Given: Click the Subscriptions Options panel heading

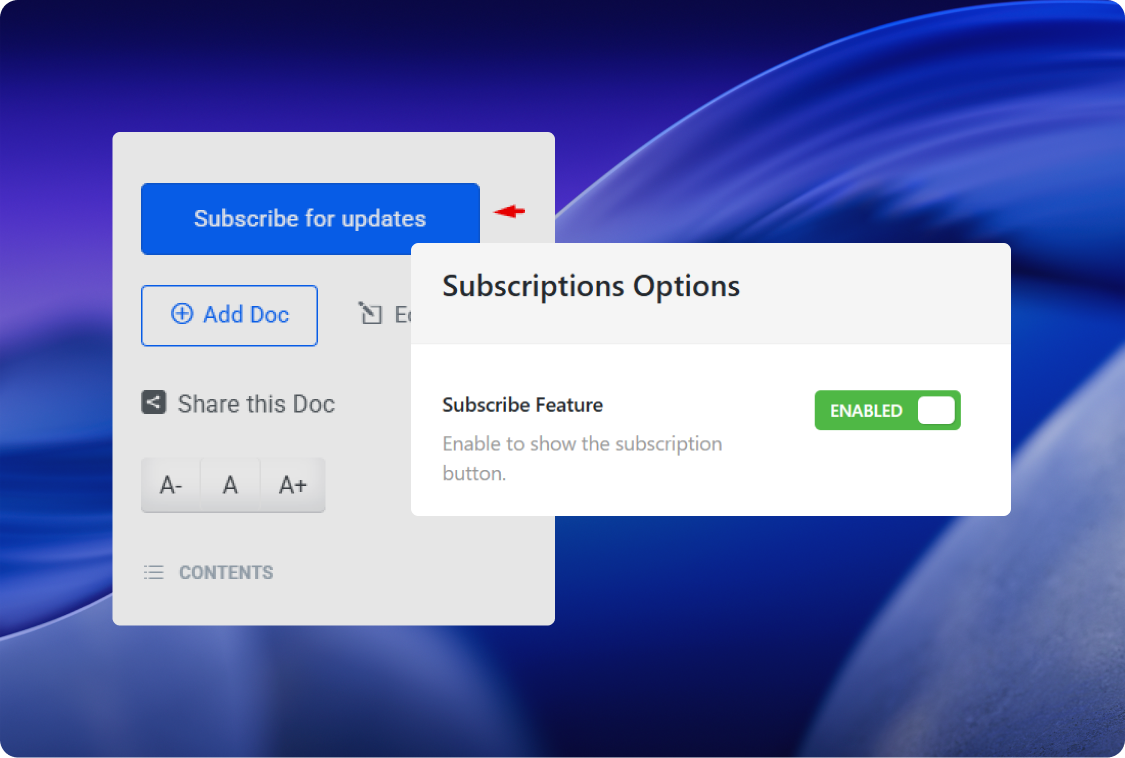Looking at the screenshot, I should point(591,286).
